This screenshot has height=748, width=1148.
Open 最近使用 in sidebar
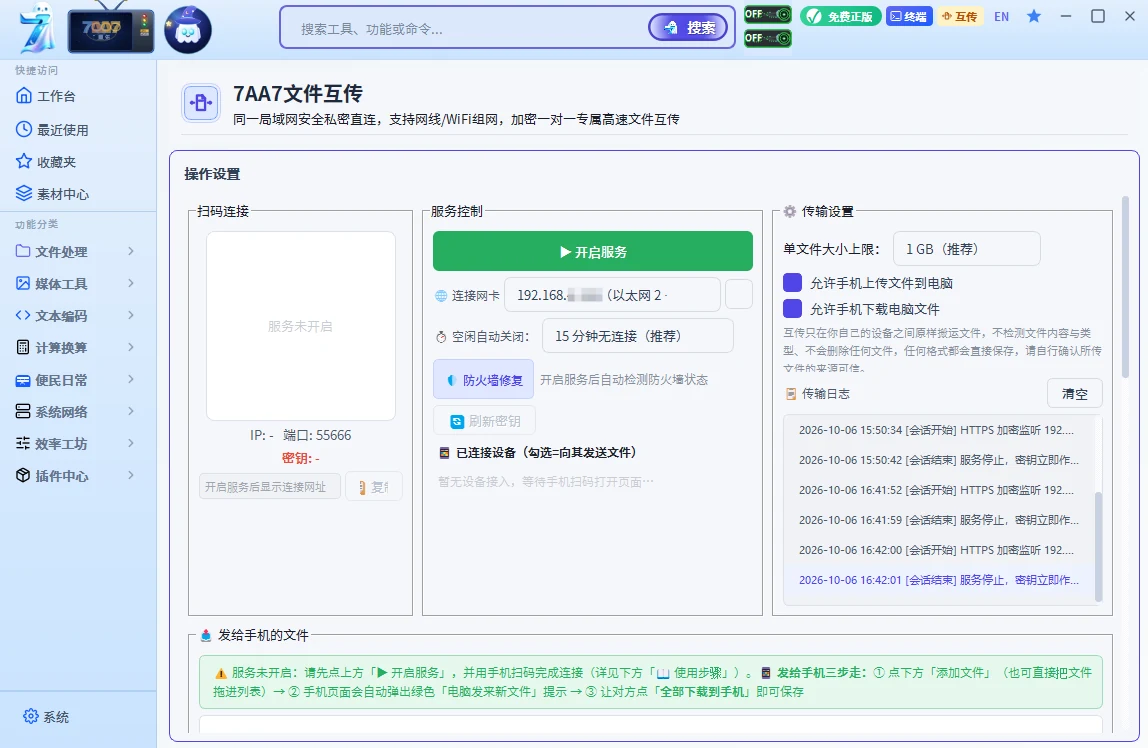tap(52, 130)
